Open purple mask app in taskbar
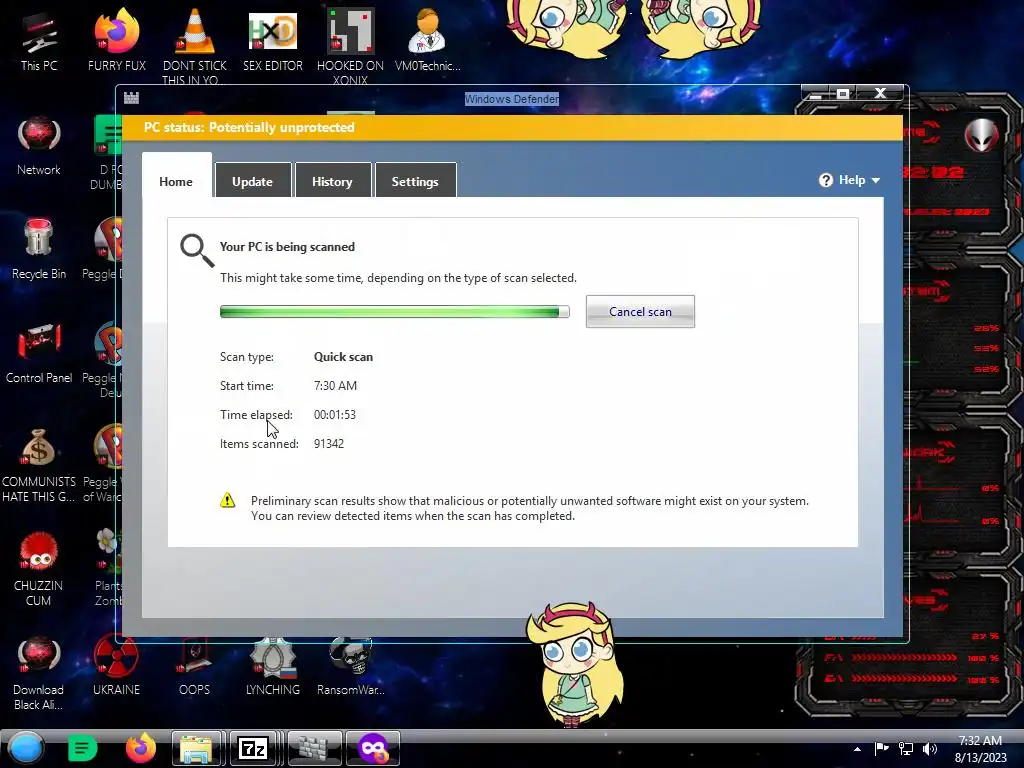 click(373, 748)
